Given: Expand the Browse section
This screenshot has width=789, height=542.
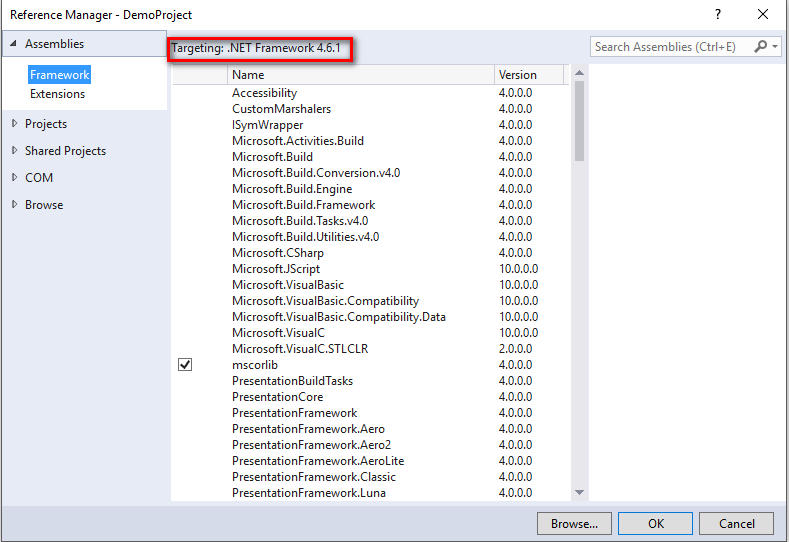Looking at the screenshot, I should (x=14, y=204).
